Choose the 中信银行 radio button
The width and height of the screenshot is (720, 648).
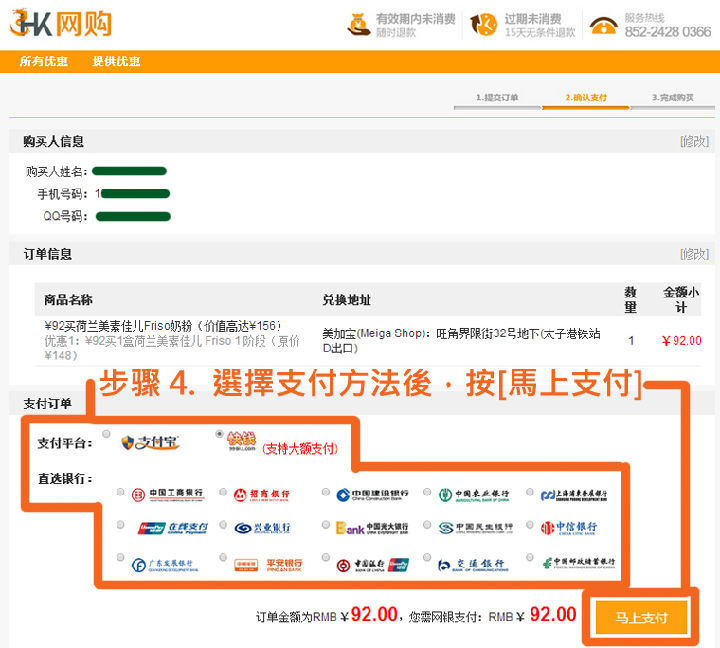tap(529, 526)
